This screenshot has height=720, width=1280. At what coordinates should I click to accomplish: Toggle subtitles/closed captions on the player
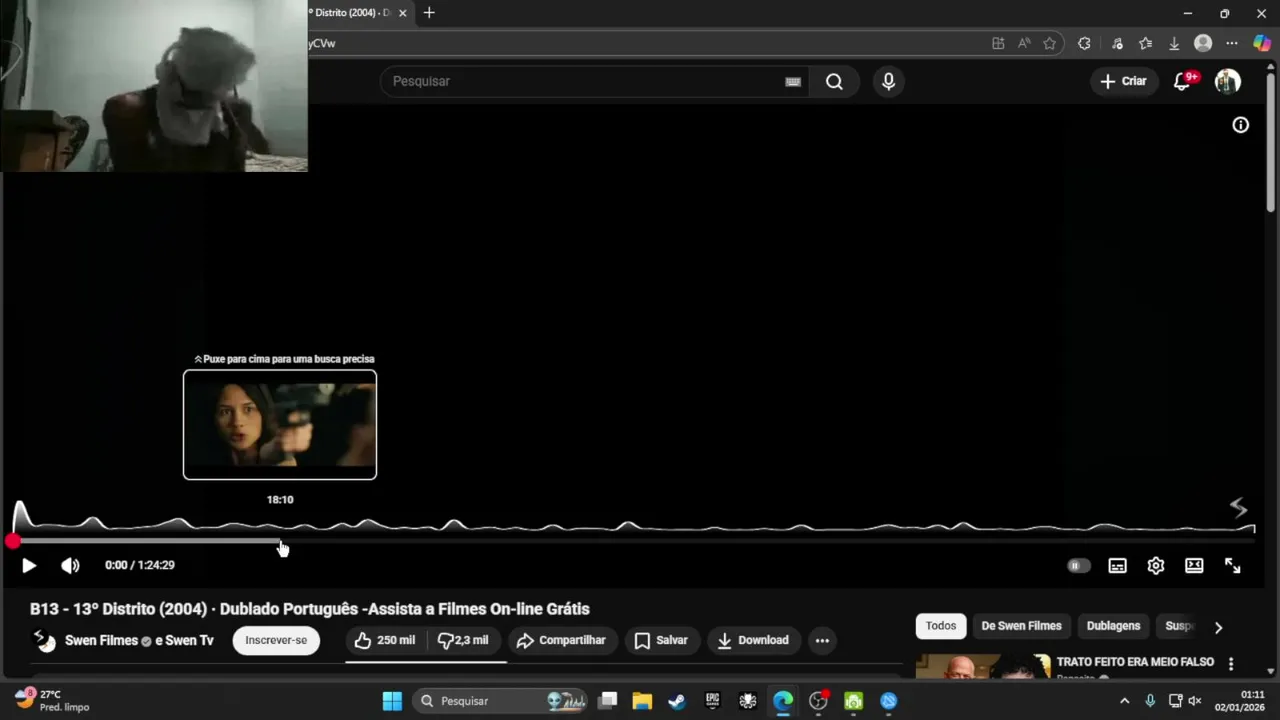coord(1117,565)
